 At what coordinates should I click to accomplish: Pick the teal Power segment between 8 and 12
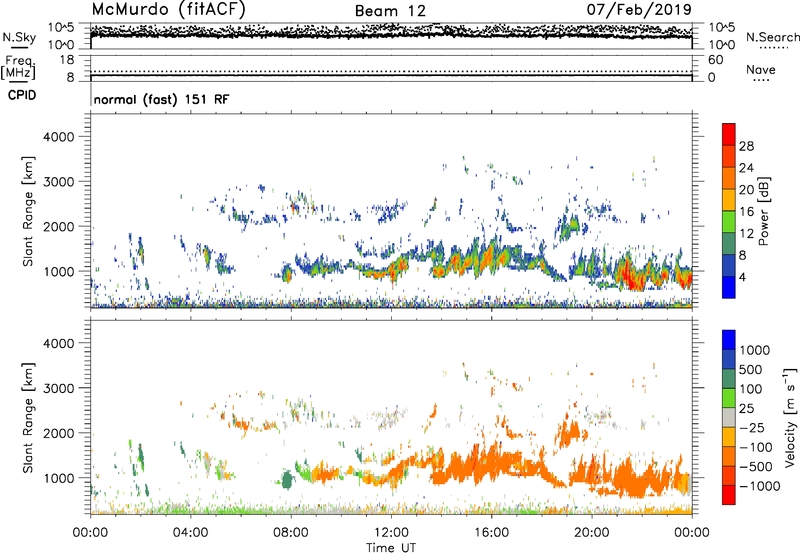[729, 244]
